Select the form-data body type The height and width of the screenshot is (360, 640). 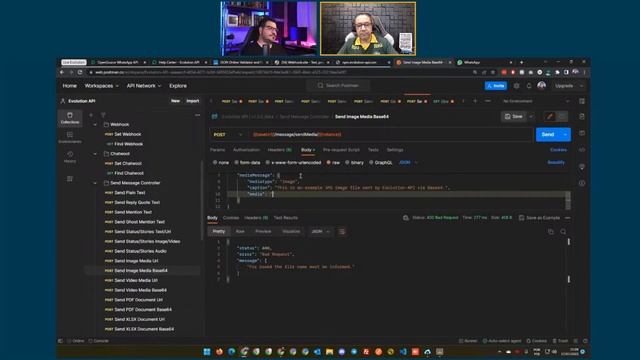click(x=247, y=162)
